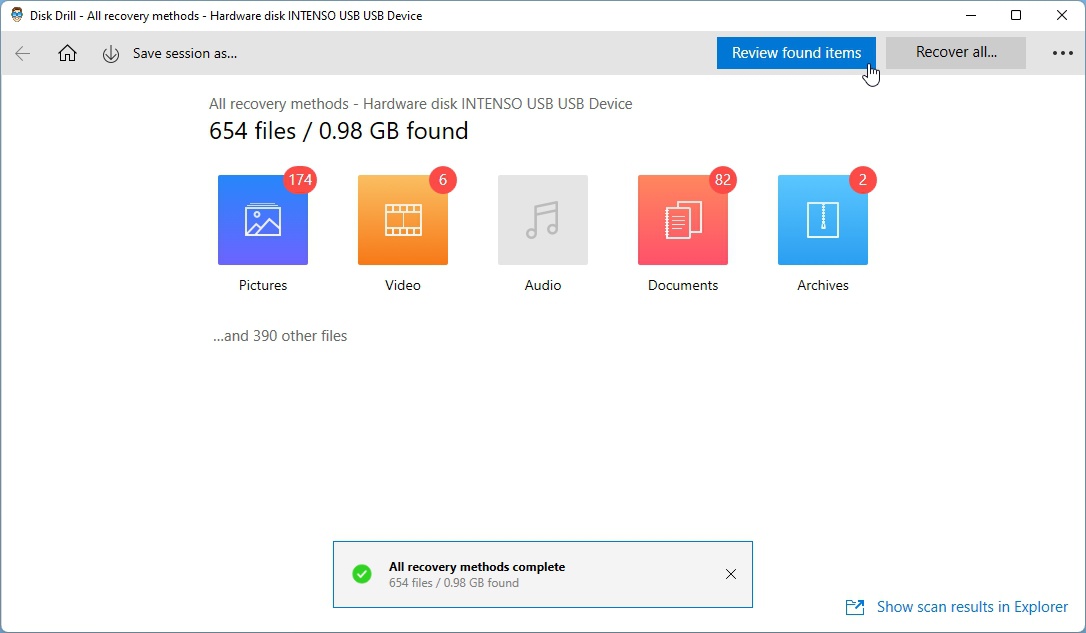
Task: Select the Audio category tile
Action: pos(543,220)
